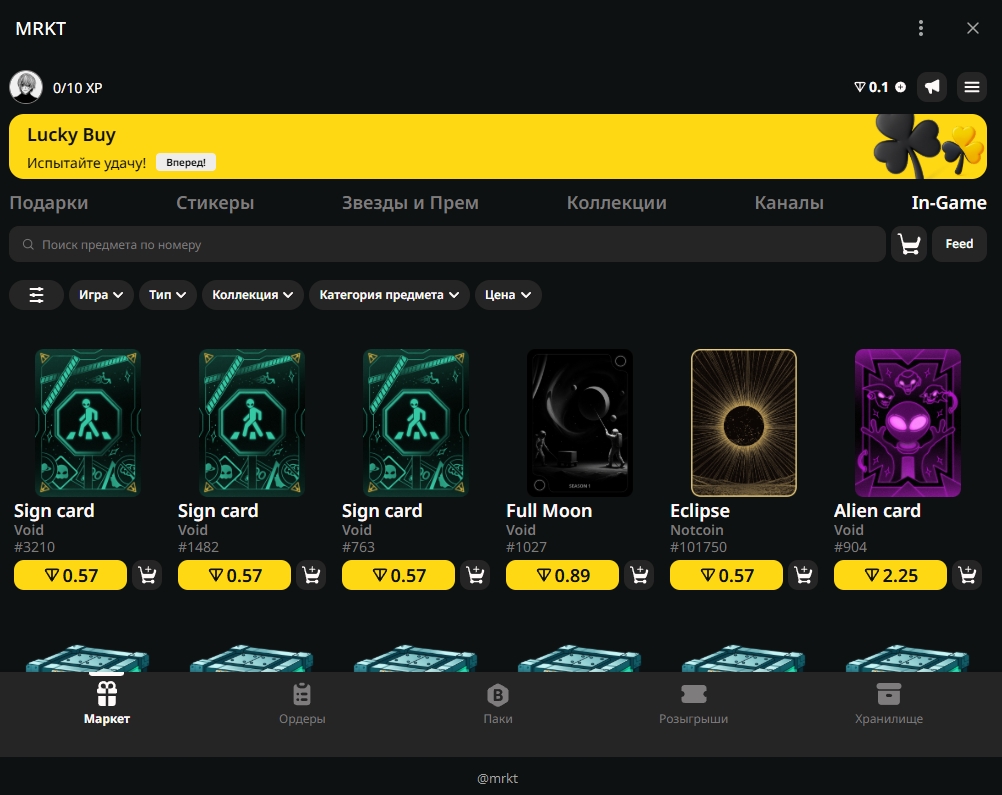Click the megaphone announcements icon
This screenshot has height=795, width=1002.
pyautogui.click(x=932, y=87)
